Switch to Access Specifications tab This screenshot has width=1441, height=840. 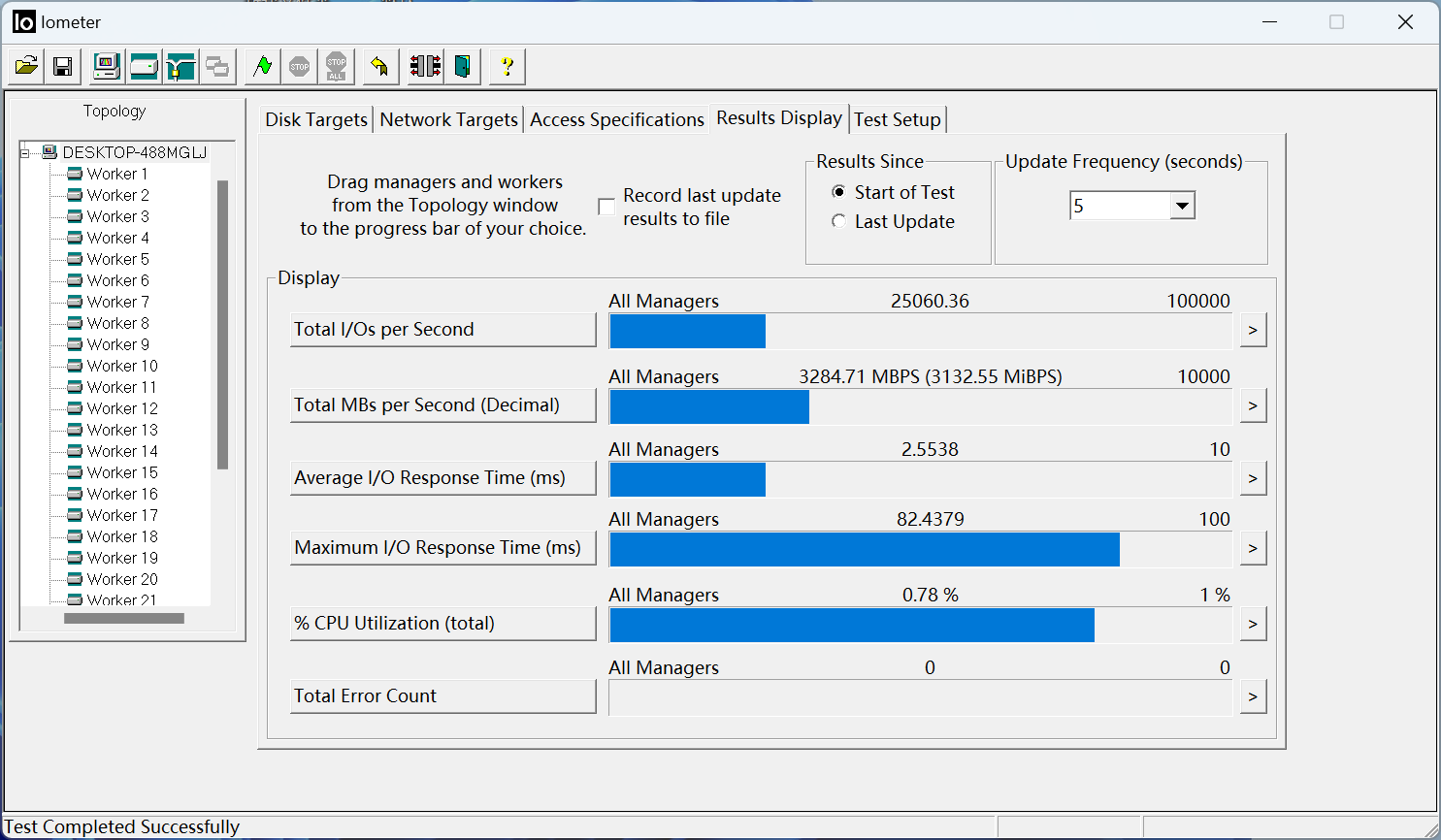pos(617,119)
